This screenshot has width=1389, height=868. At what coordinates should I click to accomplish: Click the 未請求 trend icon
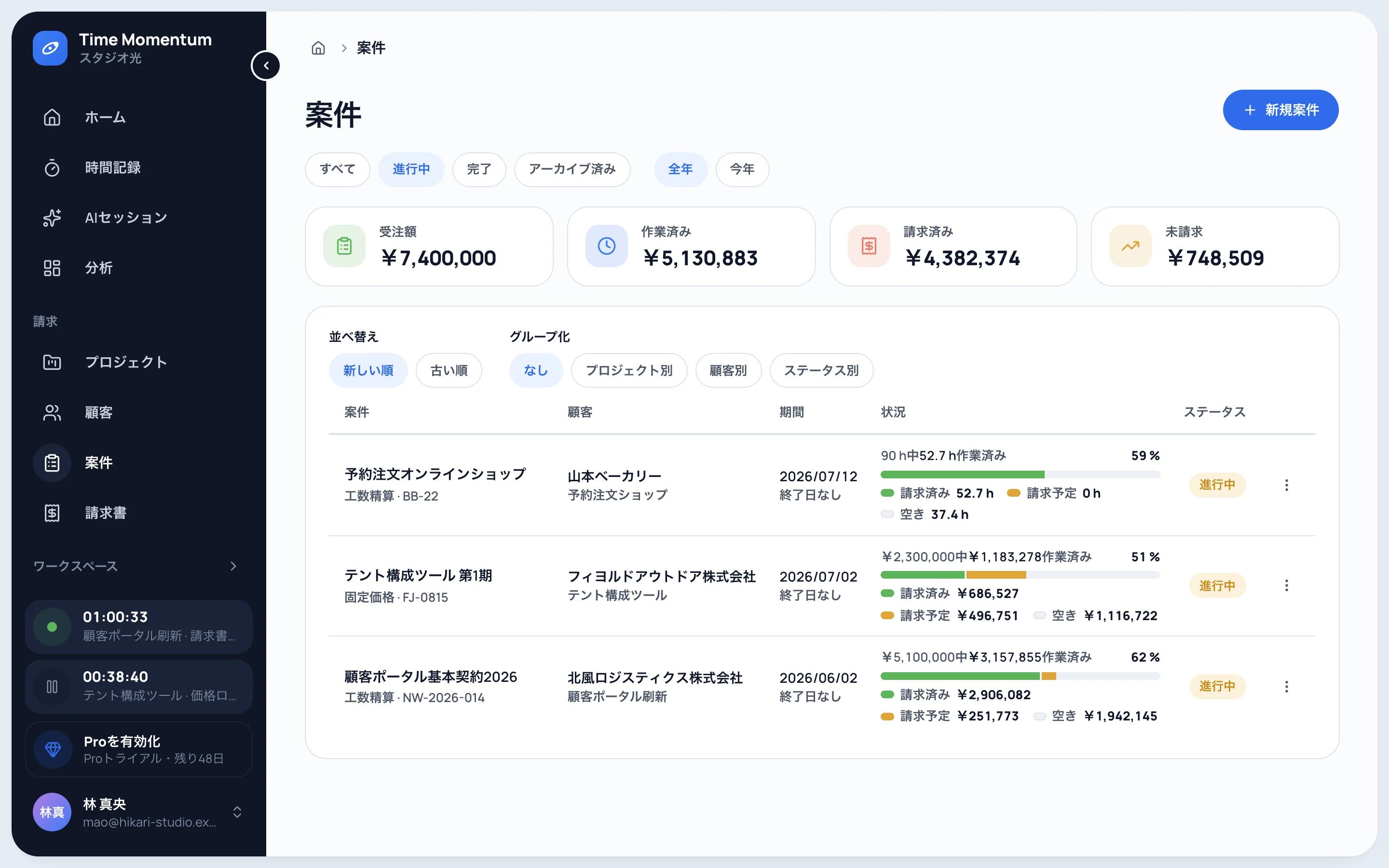pyautogui.click(x=1130, y=246)
